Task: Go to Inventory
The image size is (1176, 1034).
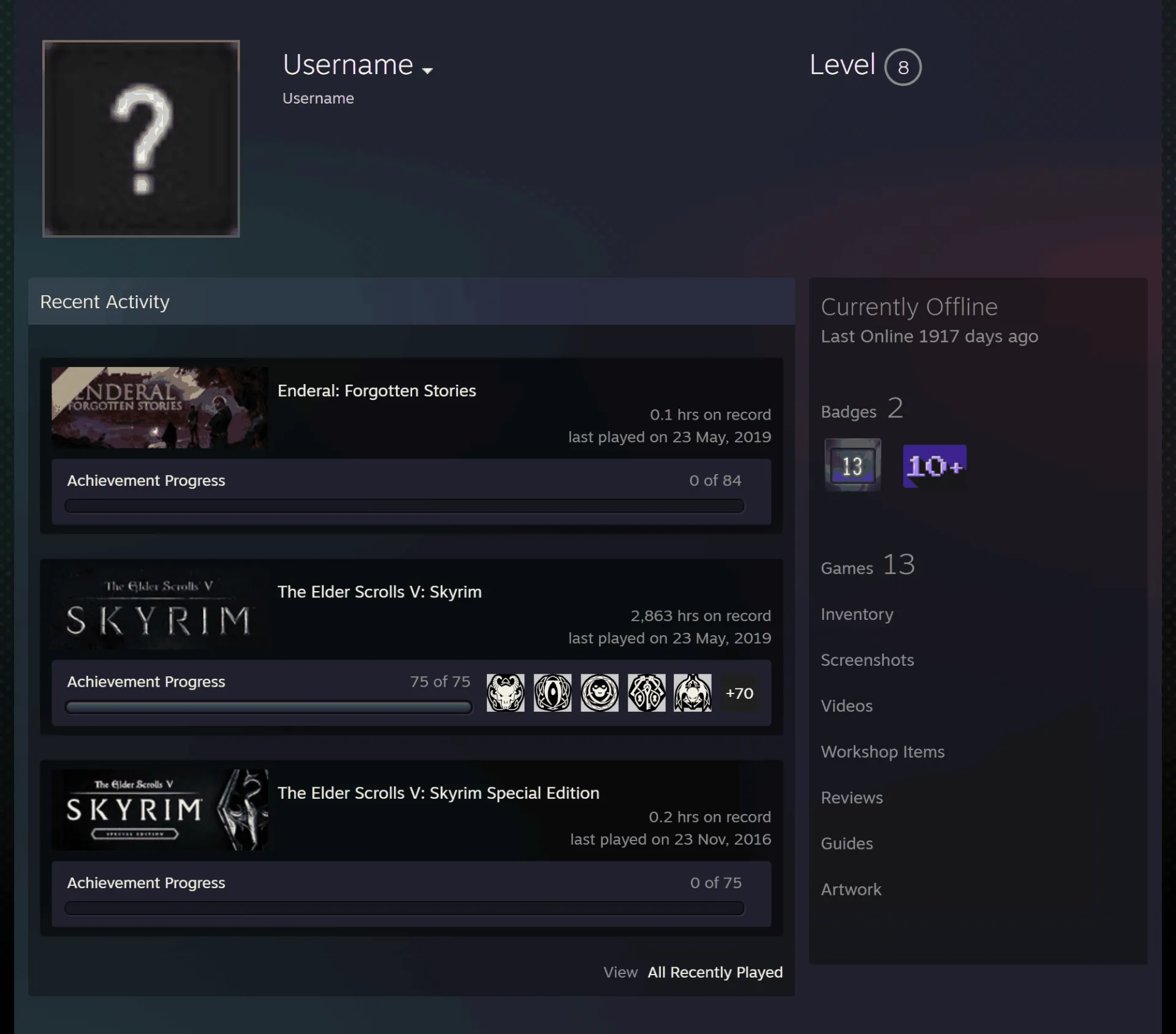Action: pos(857,614)
